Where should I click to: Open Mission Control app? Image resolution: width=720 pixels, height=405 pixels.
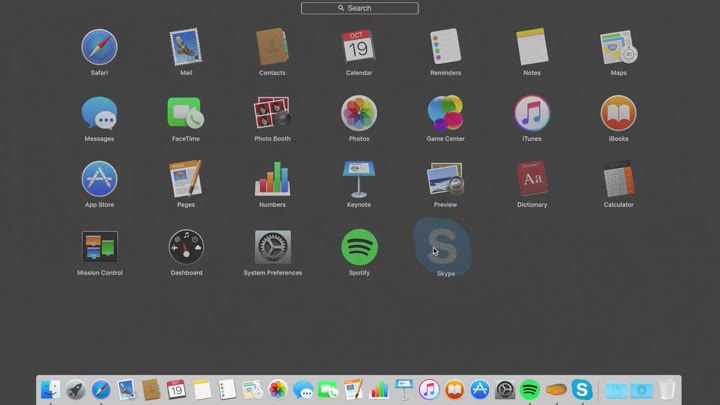coord(99,247)
